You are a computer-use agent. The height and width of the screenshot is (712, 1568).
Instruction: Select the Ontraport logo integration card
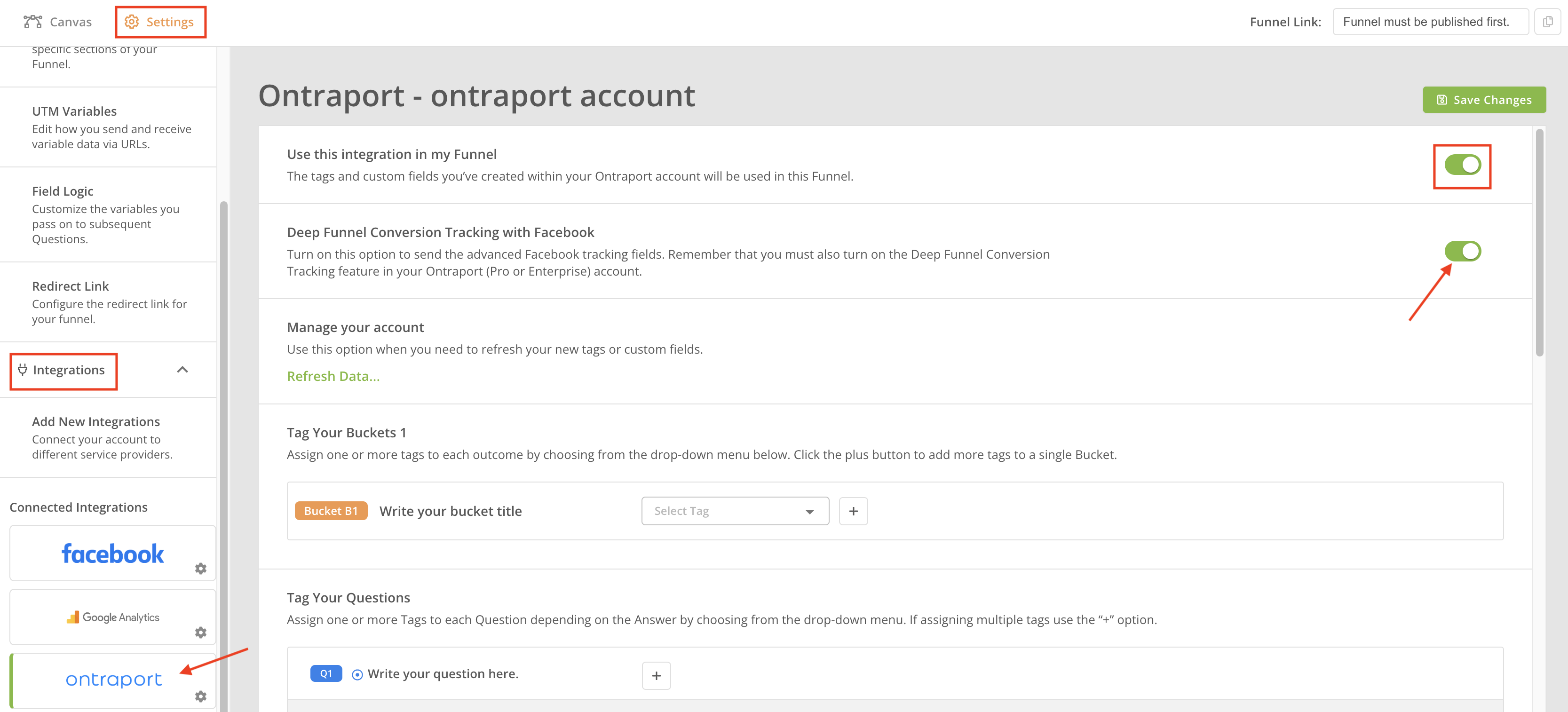113,679
